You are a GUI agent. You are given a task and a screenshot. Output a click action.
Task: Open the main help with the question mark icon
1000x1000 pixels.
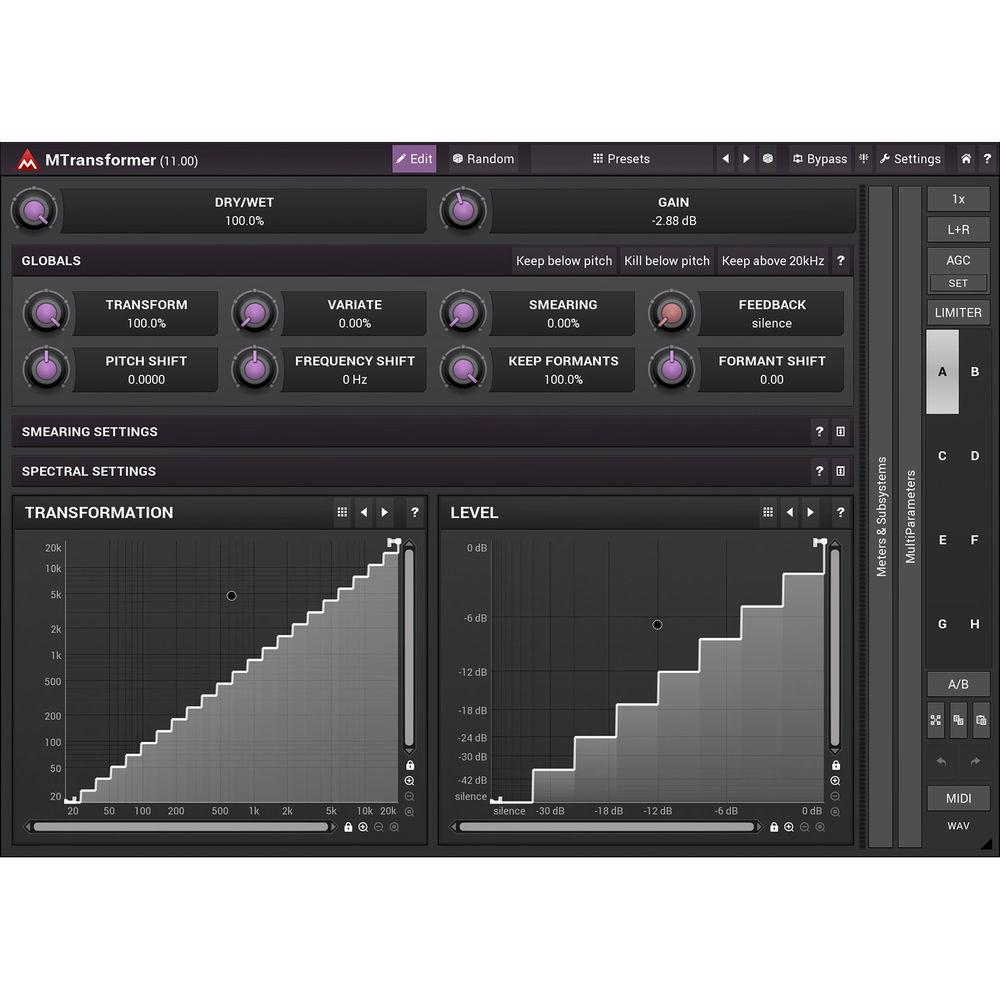[x=987, y=158]
